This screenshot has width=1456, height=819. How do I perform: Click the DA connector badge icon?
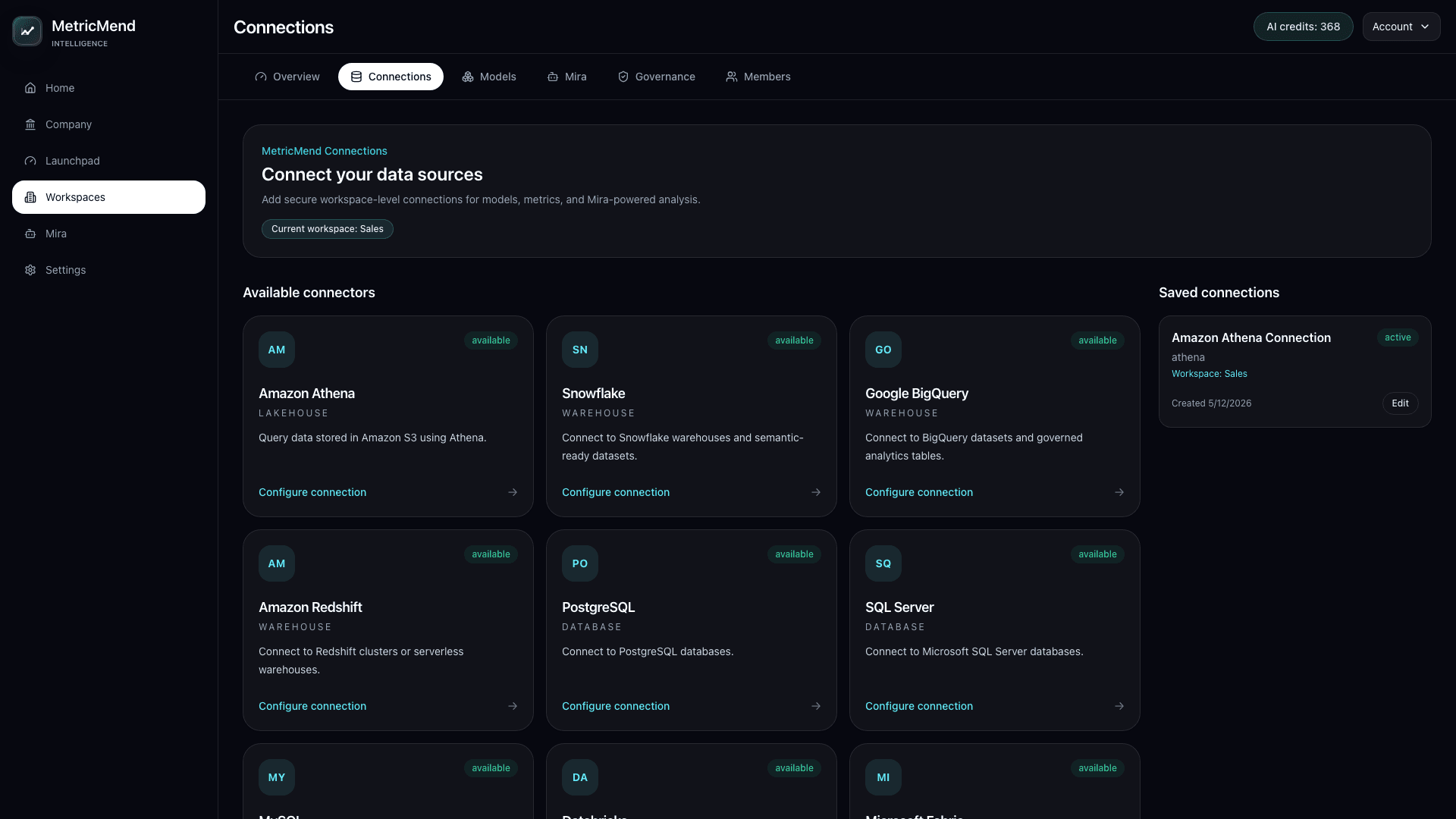[x=580, y=777]
